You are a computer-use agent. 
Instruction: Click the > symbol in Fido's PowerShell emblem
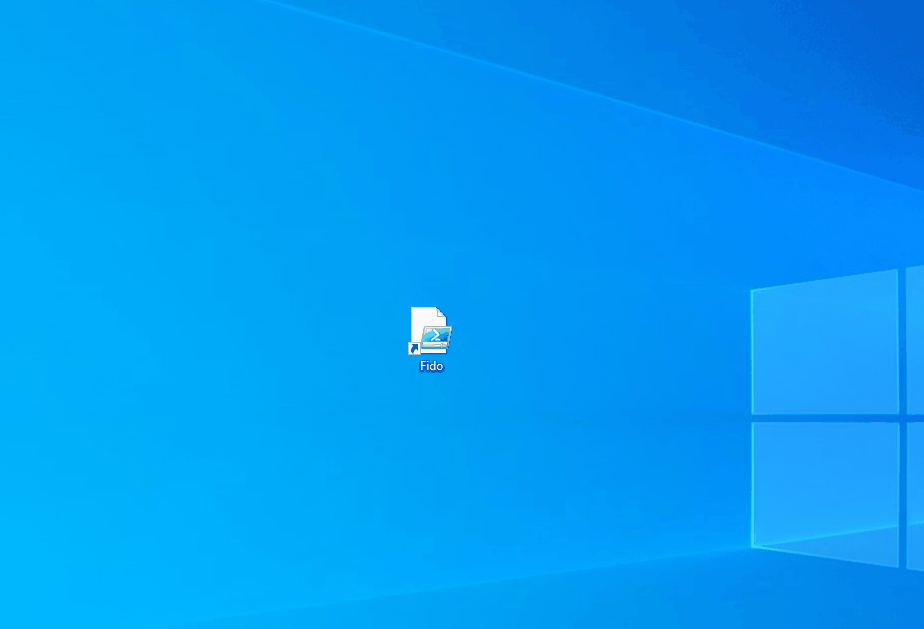pos(434,336)
